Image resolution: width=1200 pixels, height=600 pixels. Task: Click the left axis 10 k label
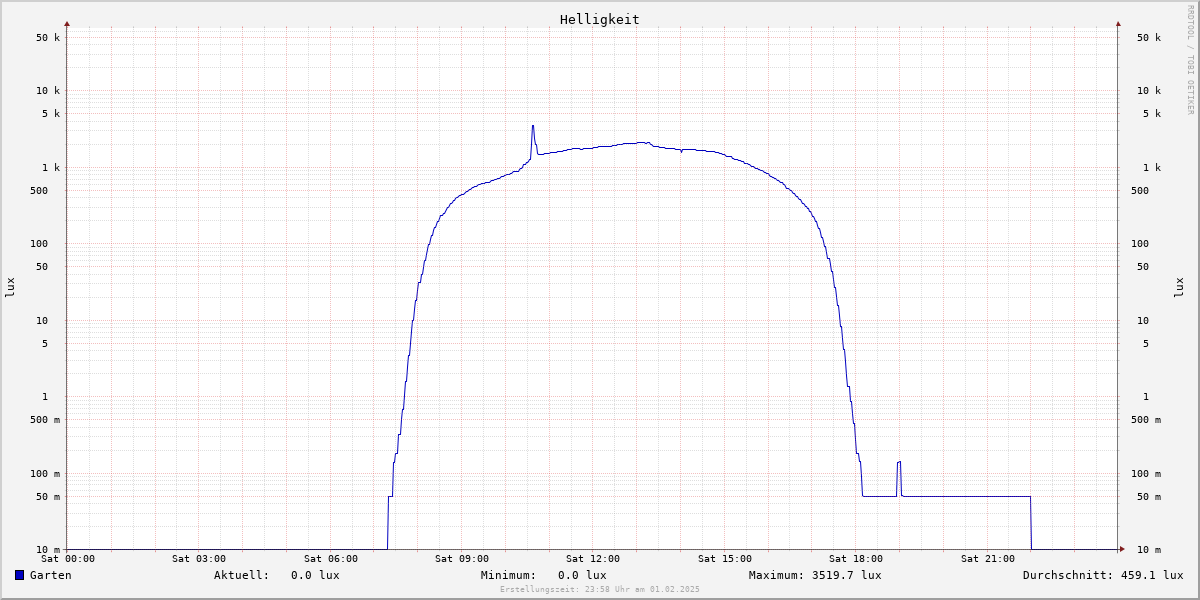pos(48,91)
